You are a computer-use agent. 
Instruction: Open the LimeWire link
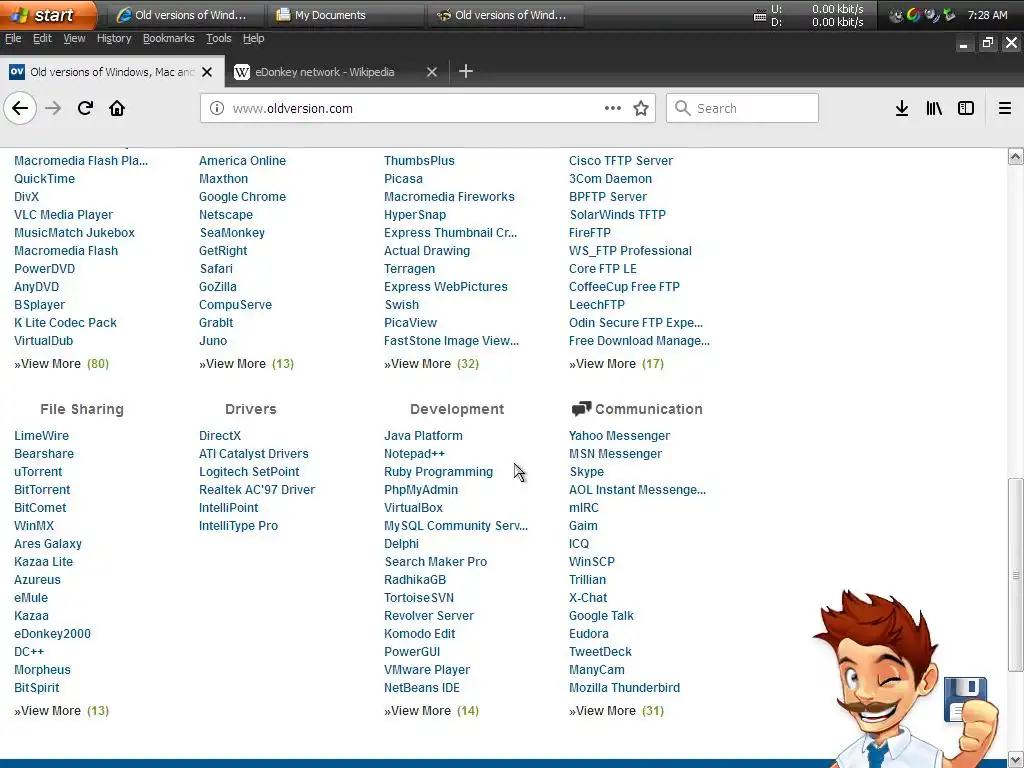[41, 436]
